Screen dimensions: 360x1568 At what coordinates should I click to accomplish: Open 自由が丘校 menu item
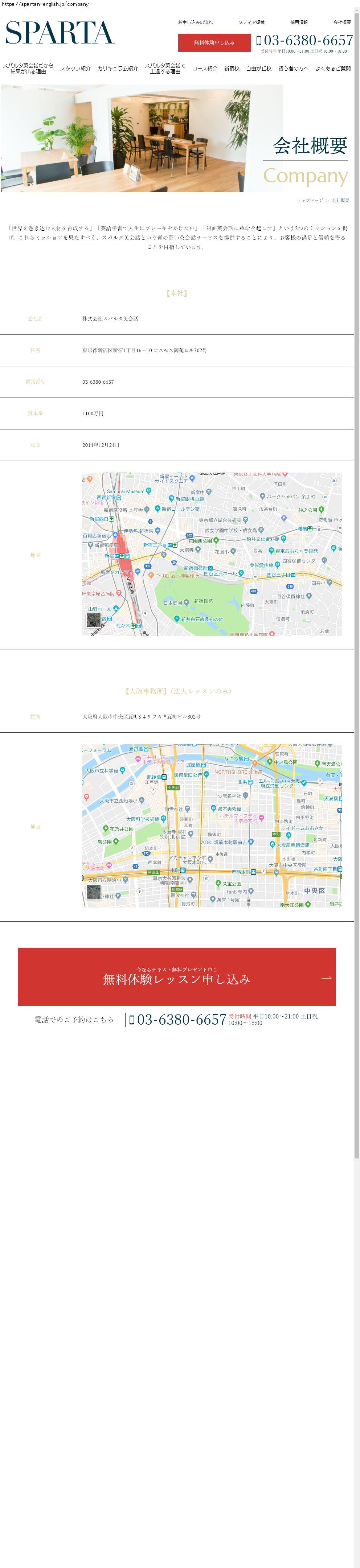(259, 68)
